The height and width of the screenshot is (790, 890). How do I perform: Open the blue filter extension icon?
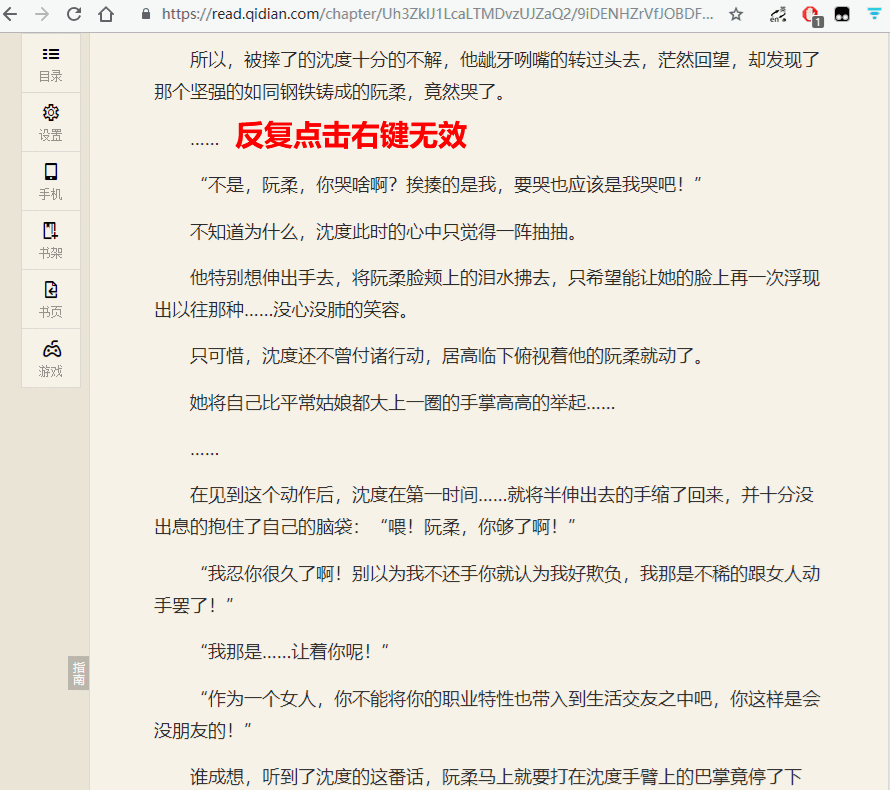[x=874, y=14]
